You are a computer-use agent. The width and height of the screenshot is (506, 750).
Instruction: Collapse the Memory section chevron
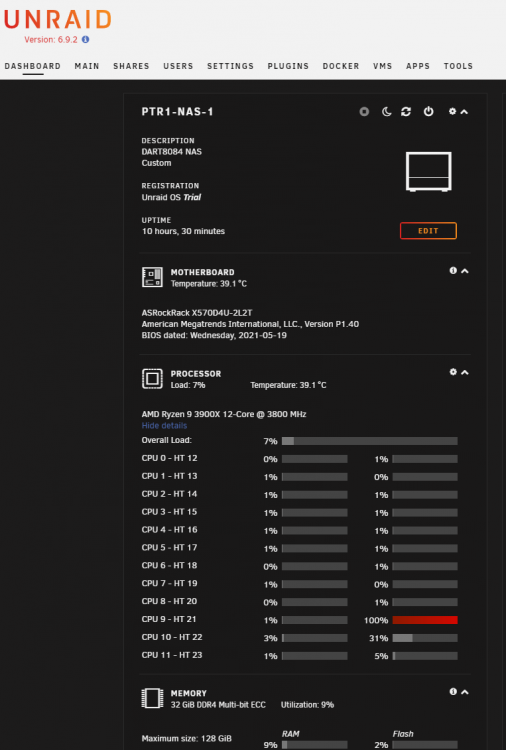click(464, 692)
